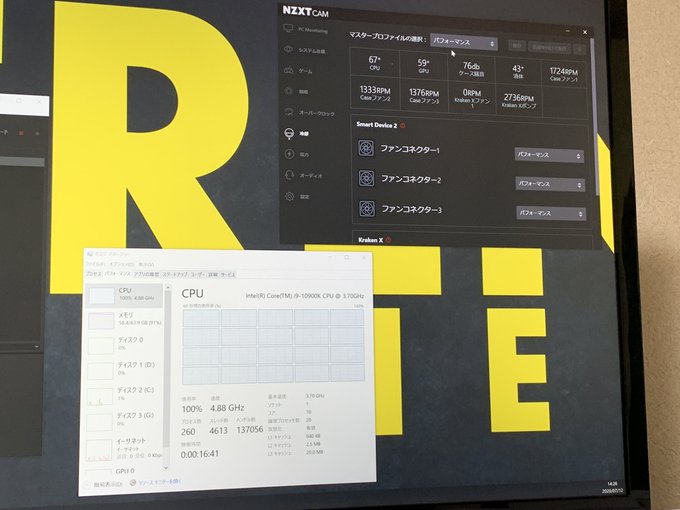The height and width of the screenshot is (510, 680).
Task: Click the resource monitor icon in Task Manager
Action: pos(133,482)
